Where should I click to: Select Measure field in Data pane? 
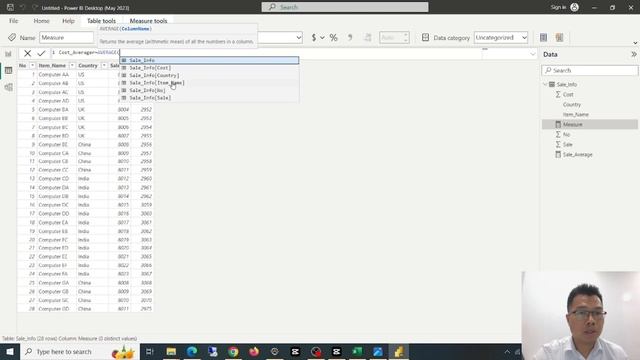pyautogui.click(x=589, y=124)
